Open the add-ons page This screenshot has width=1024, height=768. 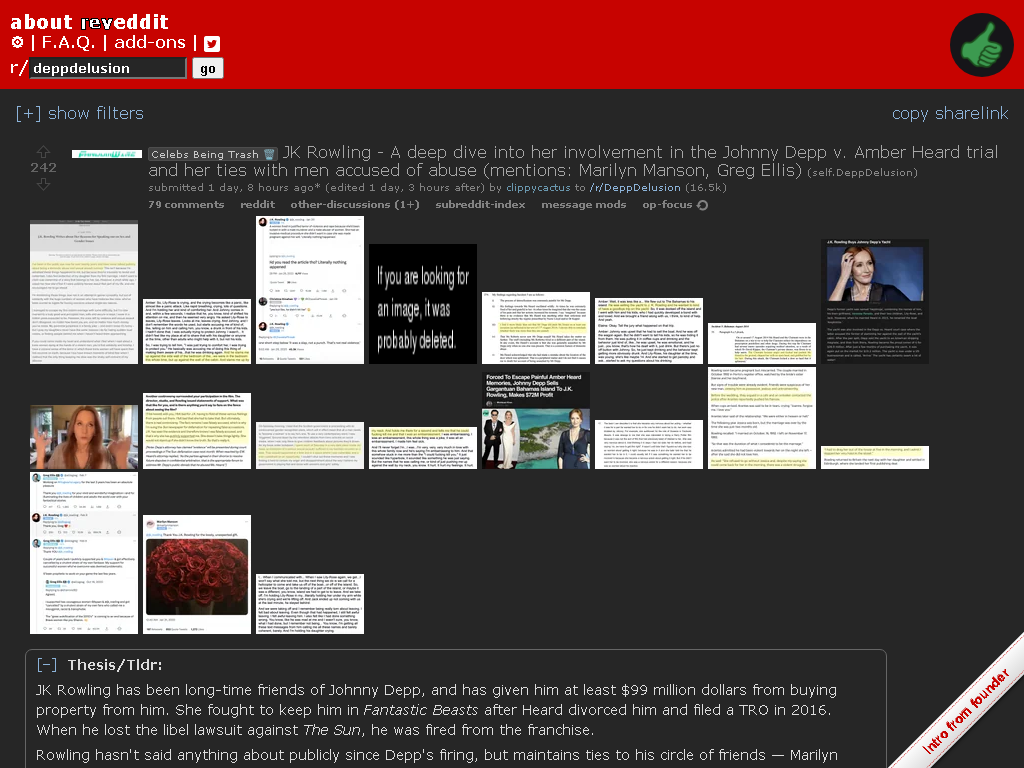(150, 42)
